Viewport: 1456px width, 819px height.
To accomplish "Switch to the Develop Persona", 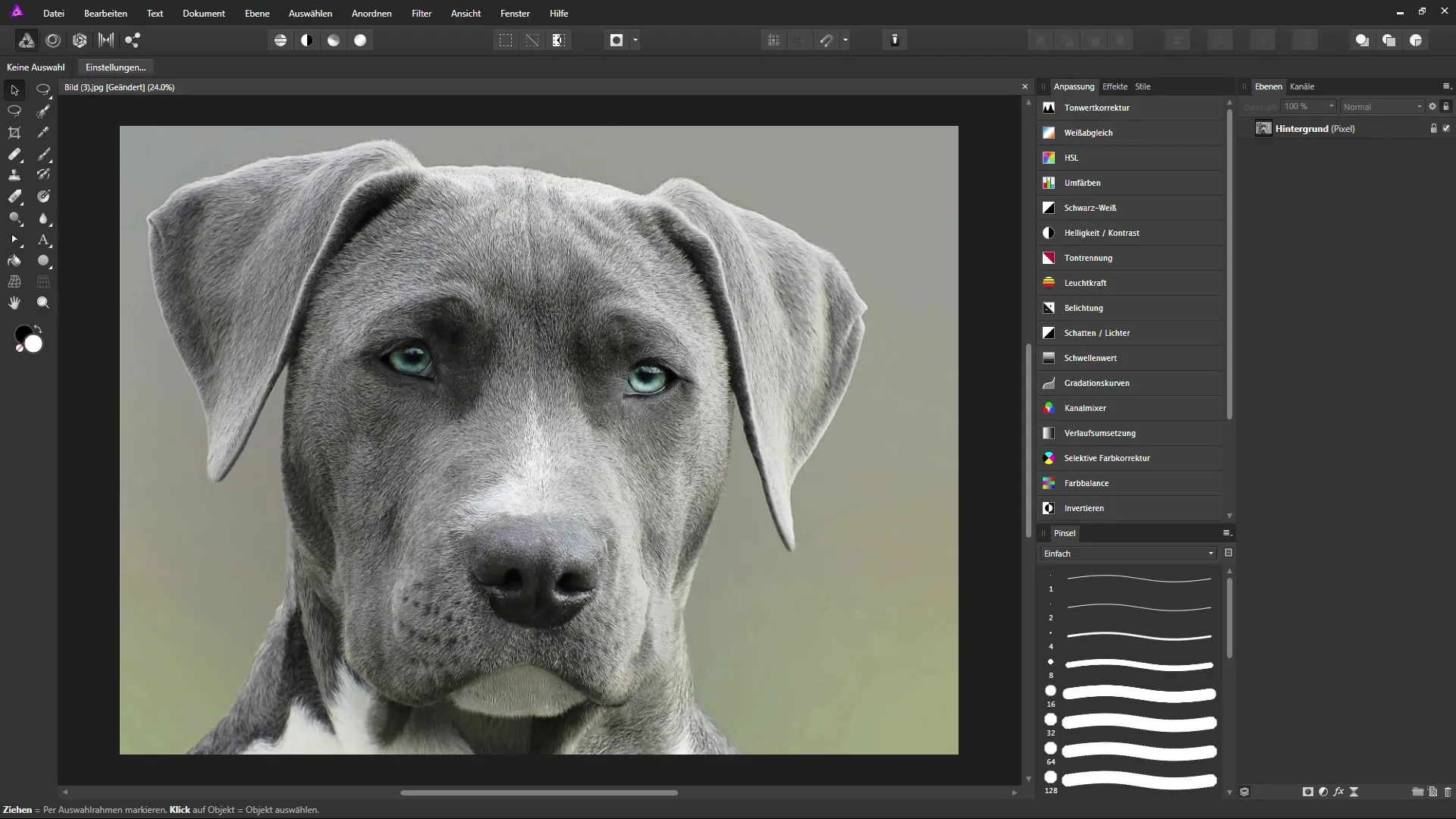I will 80,40.
